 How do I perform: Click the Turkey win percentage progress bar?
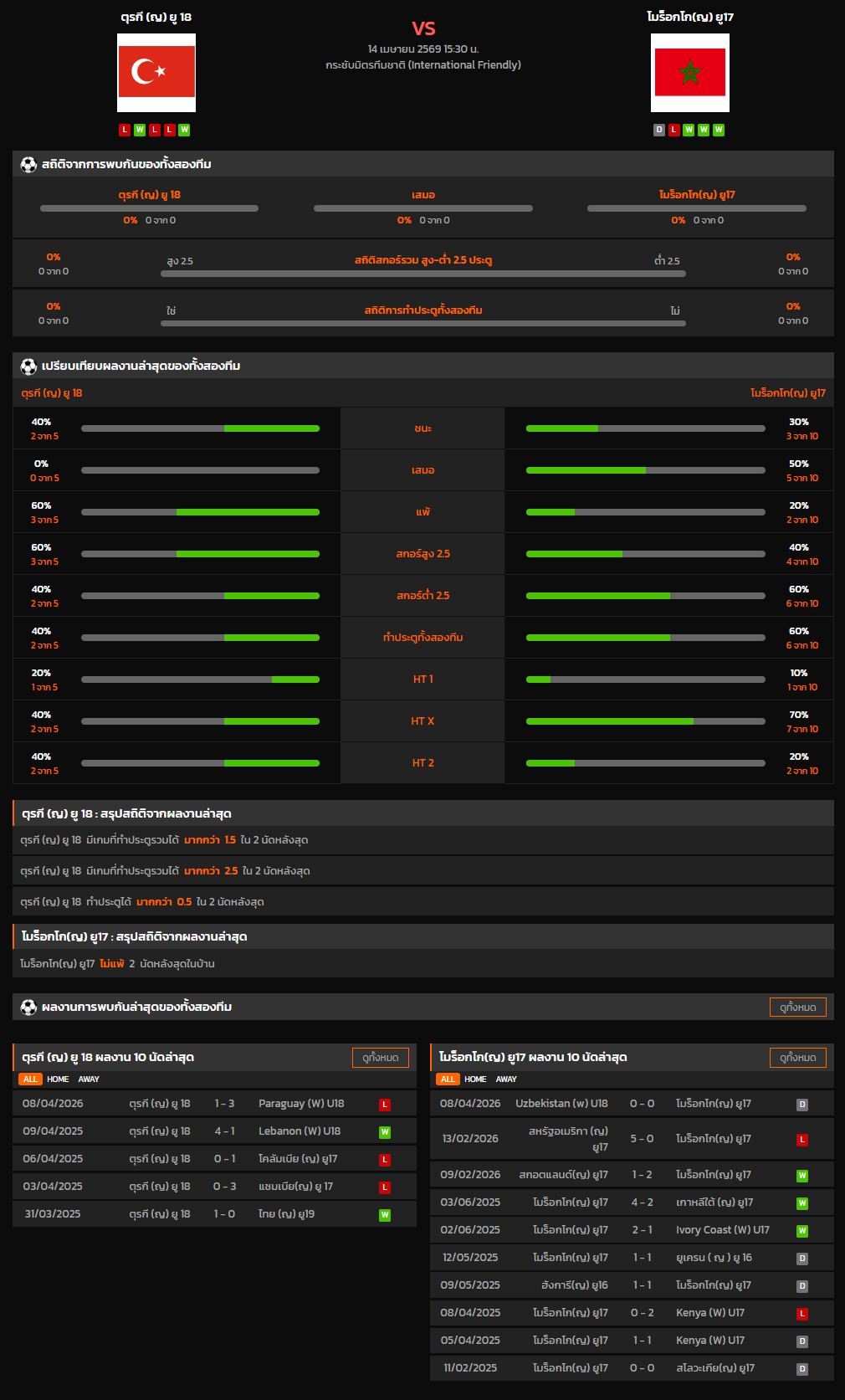tap(200, 428)
